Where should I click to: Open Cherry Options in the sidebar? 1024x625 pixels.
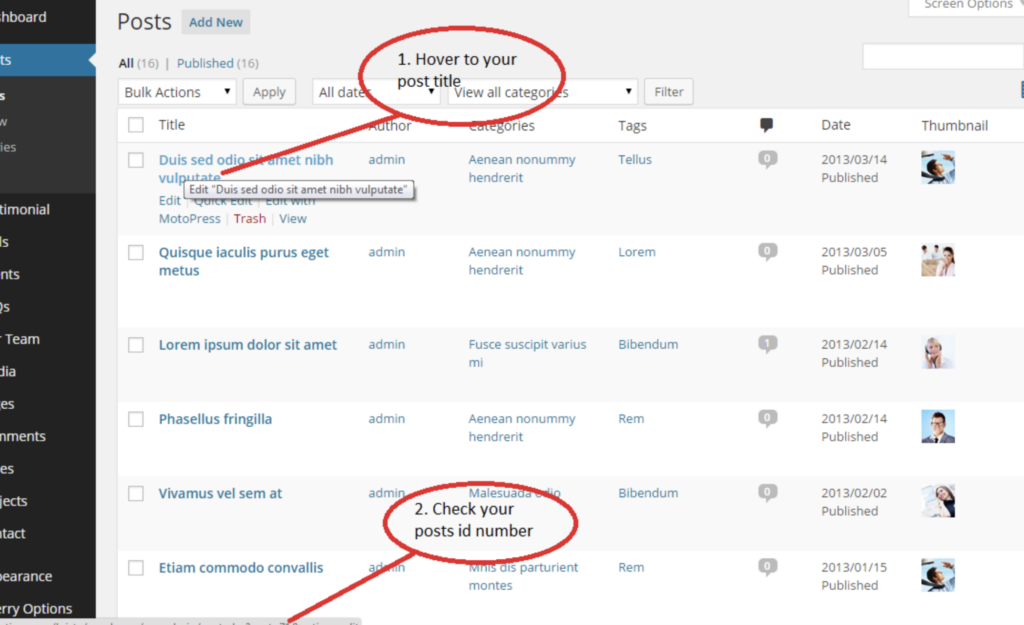click(x=36, y=608)
